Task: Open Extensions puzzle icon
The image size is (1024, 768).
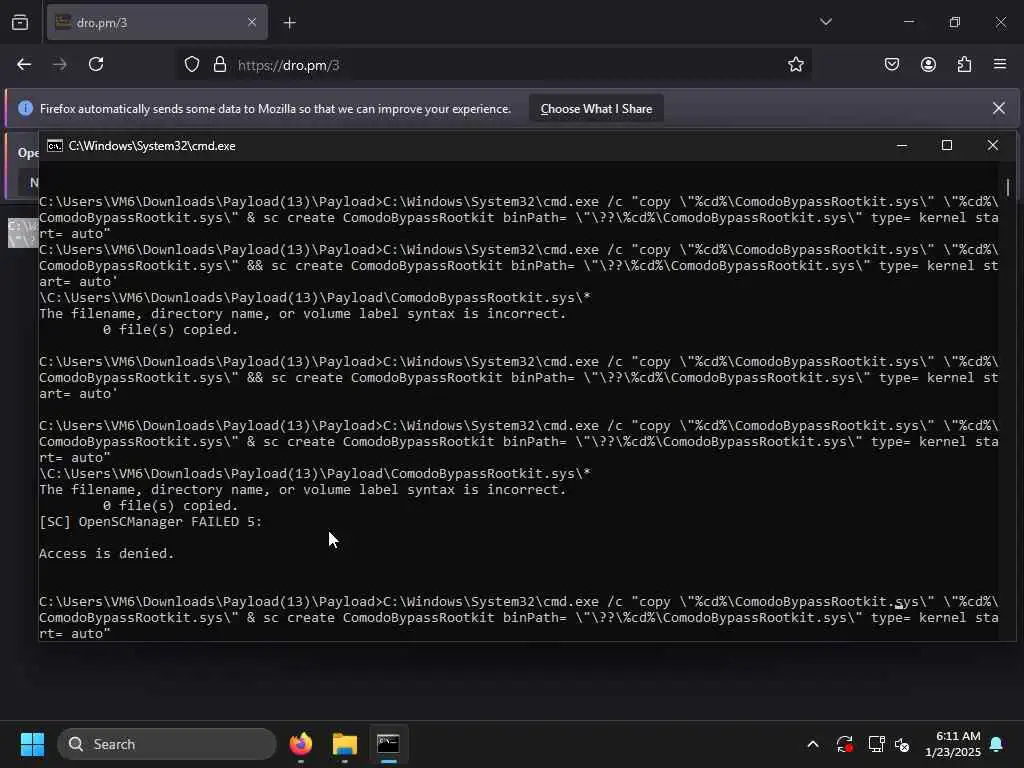Action: pos(964,64)
